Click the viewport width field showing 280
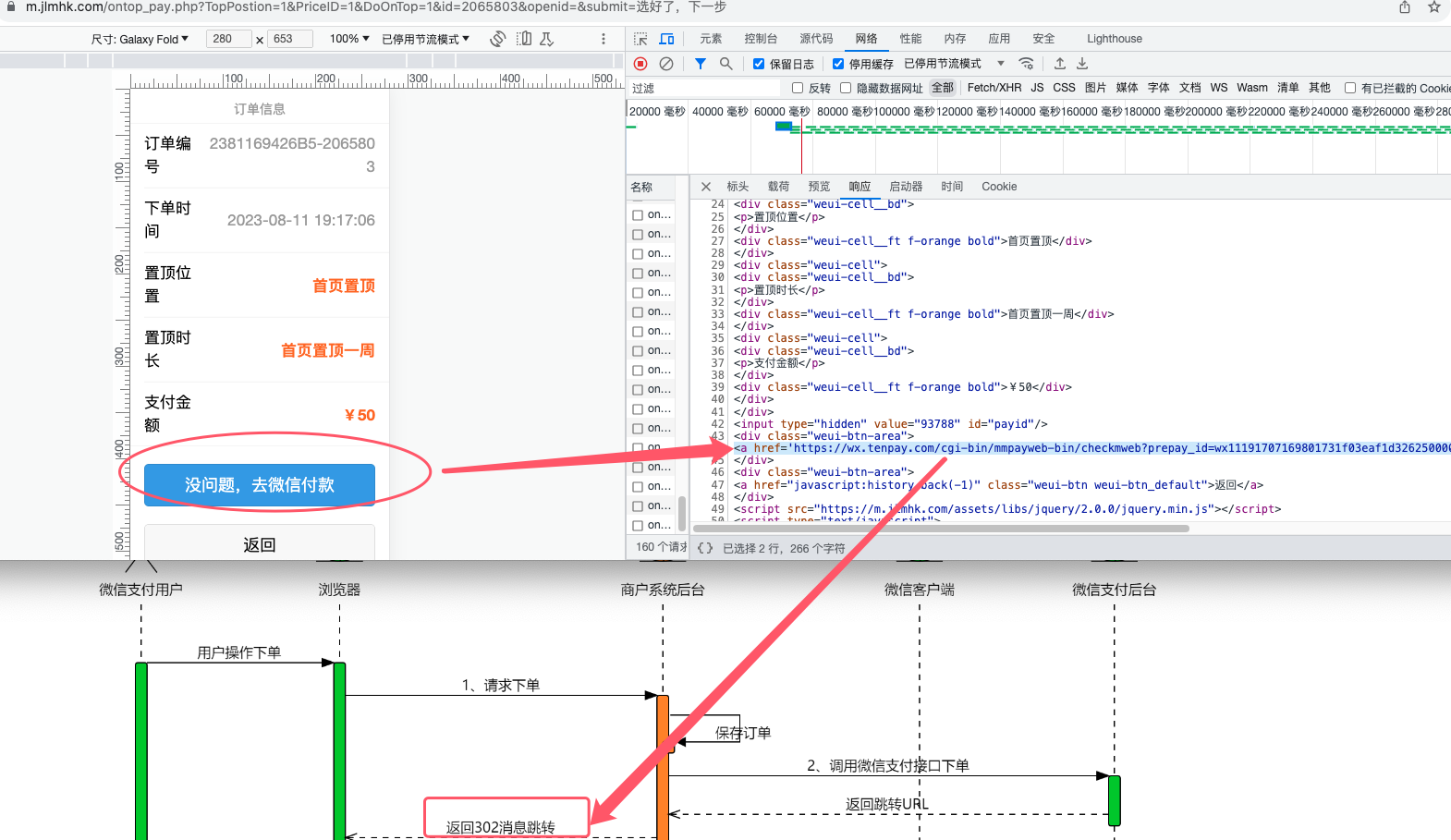The height and width of the screenshot is (840, 1451). pos(228,39)
